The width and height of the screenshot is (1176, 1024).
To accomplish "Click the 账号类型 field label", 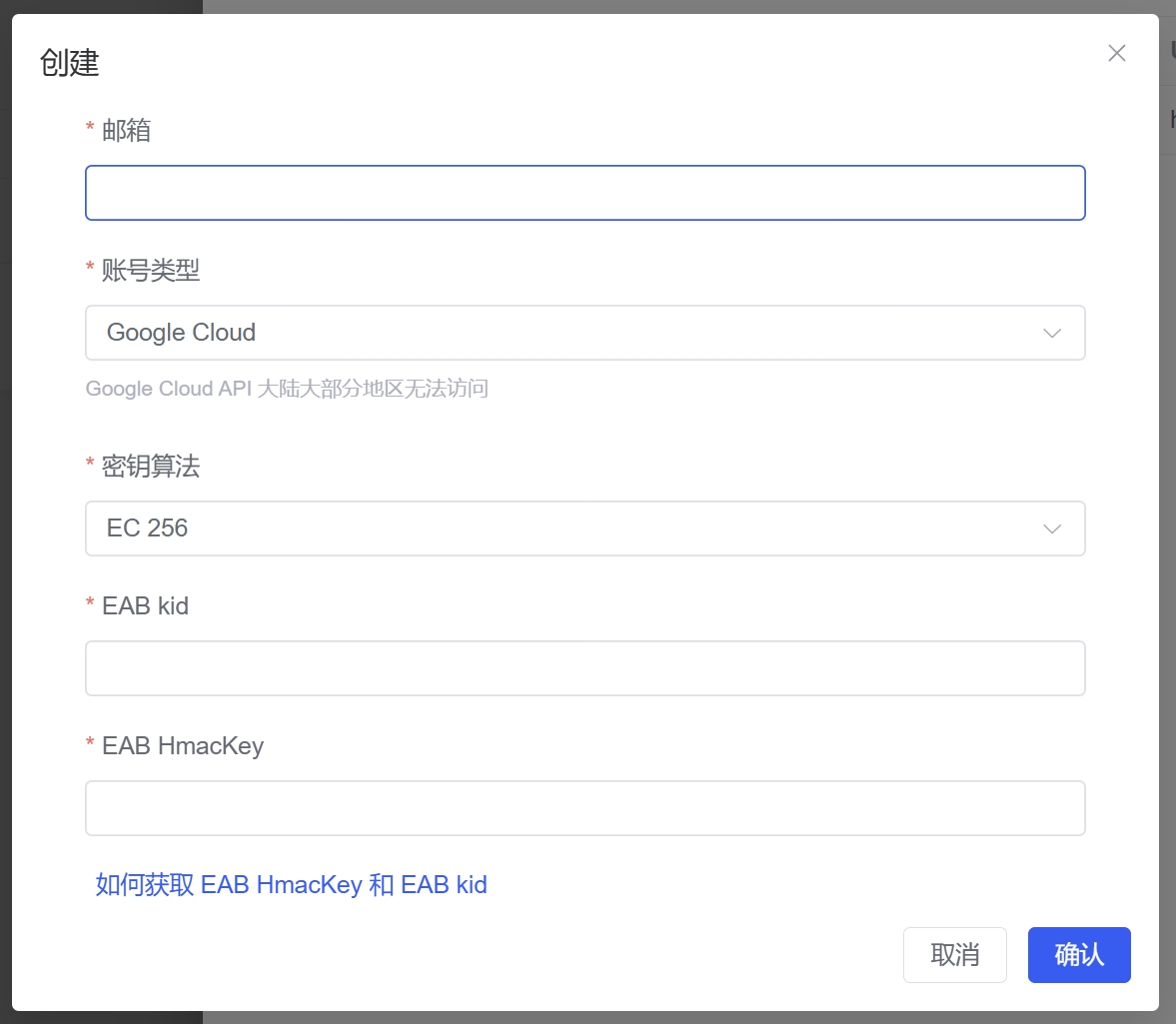I will (x=146, y=271).
